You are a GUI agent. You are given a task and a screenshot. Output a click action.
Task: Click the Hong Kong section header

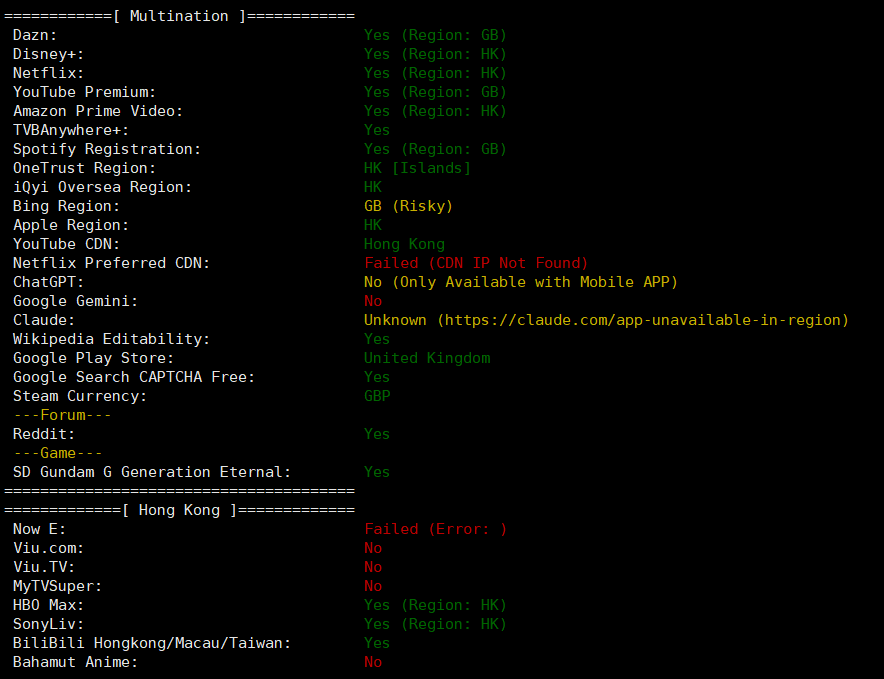(179, 510)
